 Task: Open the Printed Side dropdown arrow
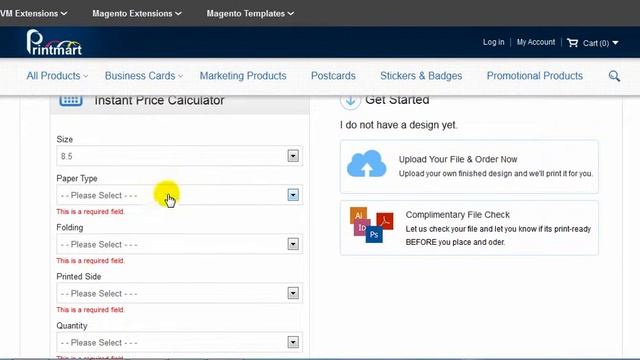[x=293, y=293]
